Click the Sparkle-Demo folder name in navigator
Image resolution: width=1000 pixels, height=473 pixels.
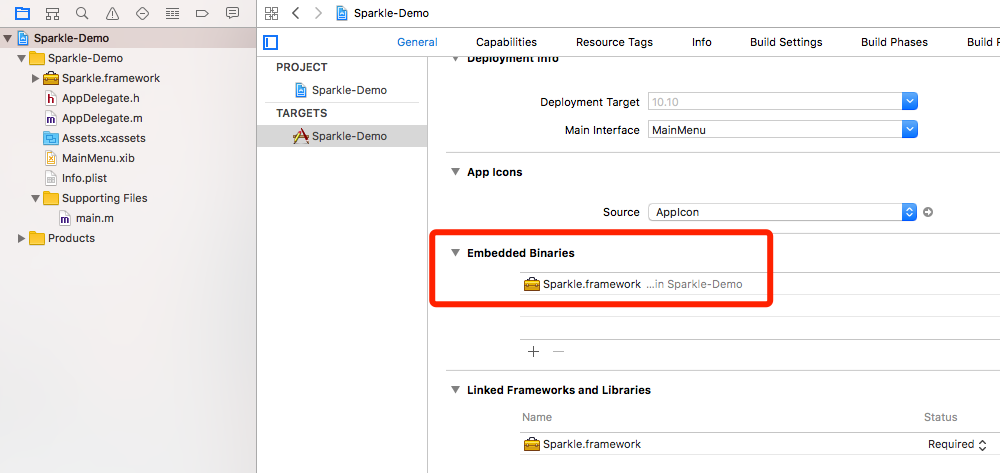coord(85,58)
